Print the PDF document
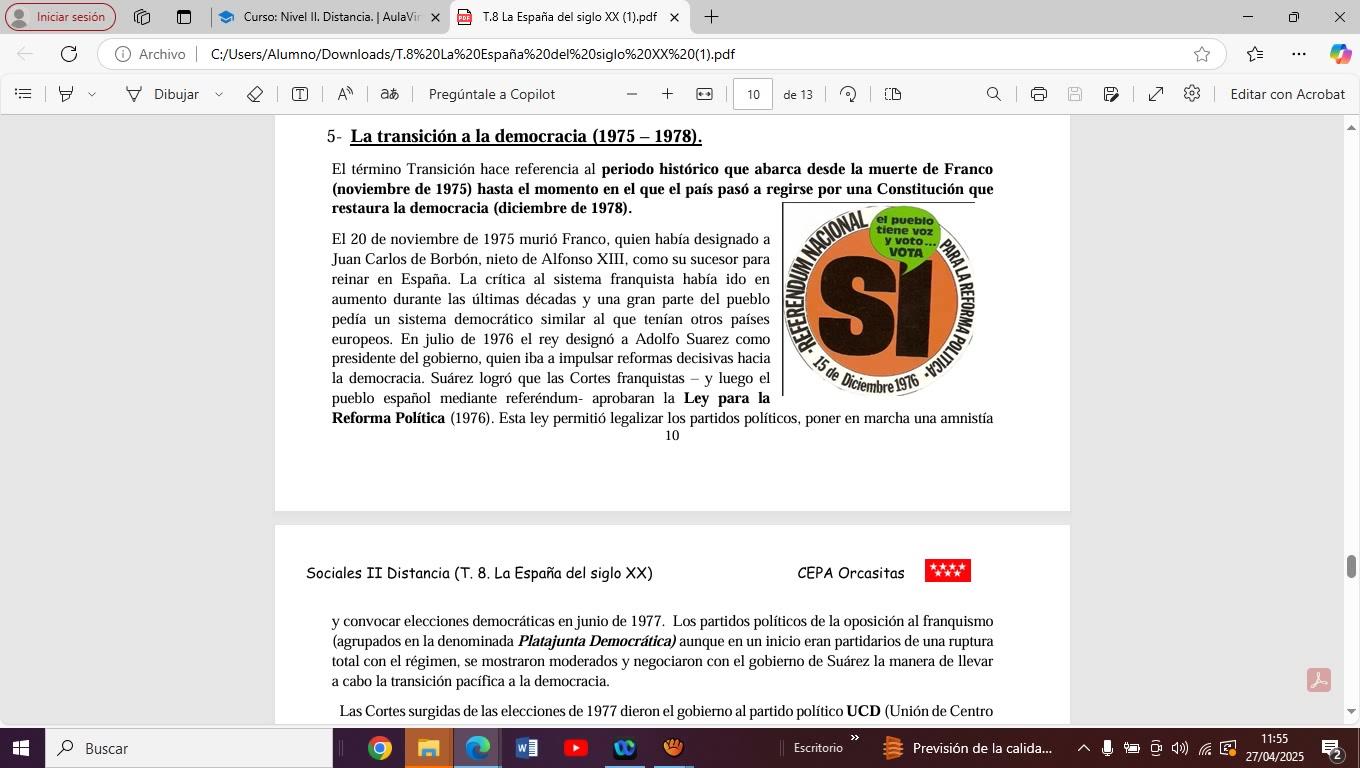 pyautogui.click(x=1039, y=94)
